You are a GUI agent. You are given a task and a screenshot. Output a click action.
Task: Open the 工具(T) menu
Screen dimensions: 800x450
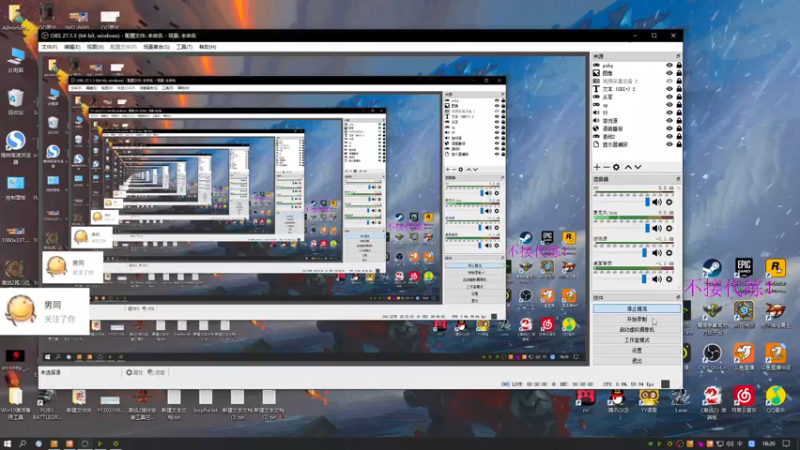coord(184,47)
